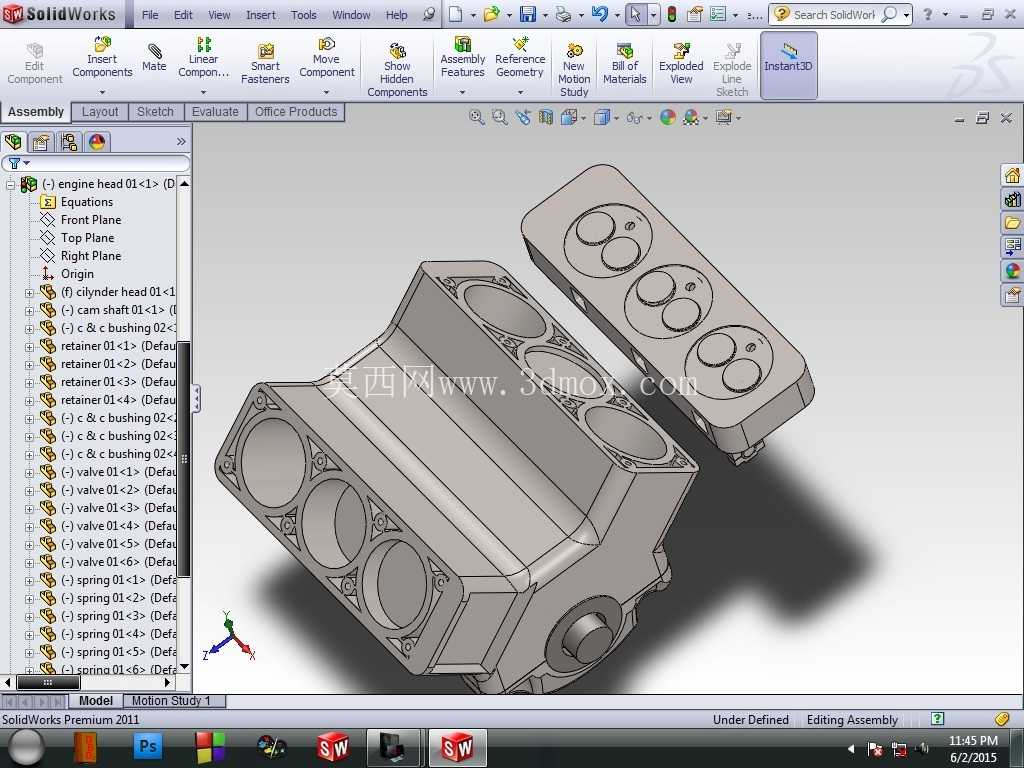Click the Undo icon
This screenshot has height=768, width=1024.
tap(599, 14)
